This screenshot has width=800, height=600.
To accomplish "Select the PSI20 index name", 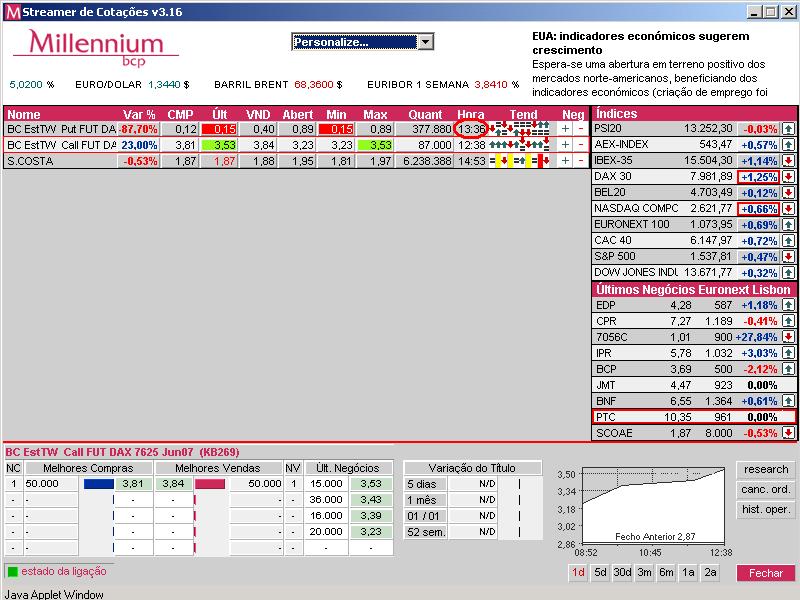I will click(x=608, y=129).
